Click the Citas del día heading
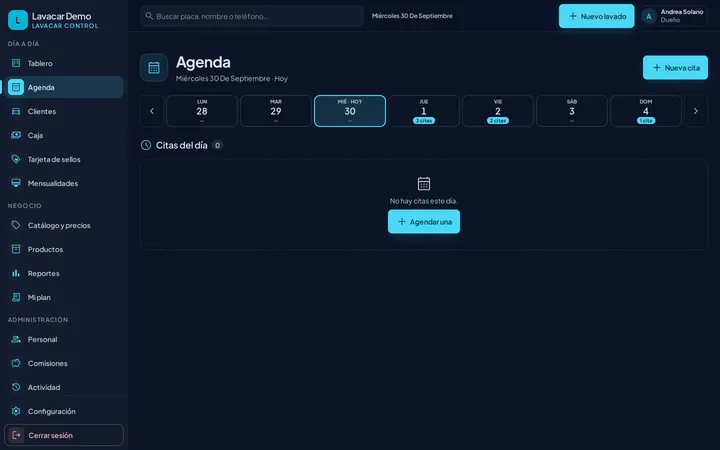Viewport: 720px width, 450px height. click(x=181, y=145)
